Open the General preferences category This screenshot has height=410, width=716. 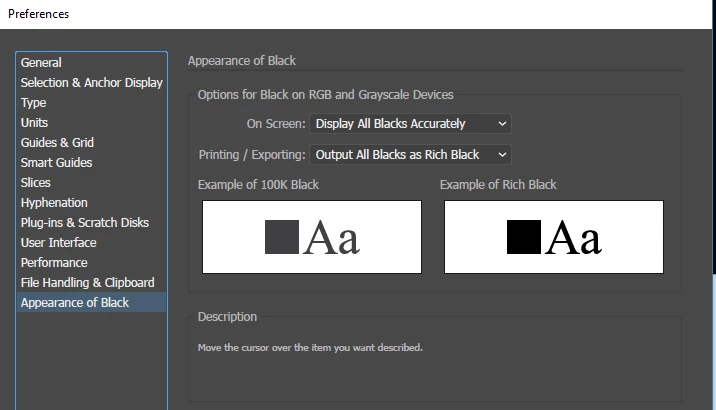point(41,63)
